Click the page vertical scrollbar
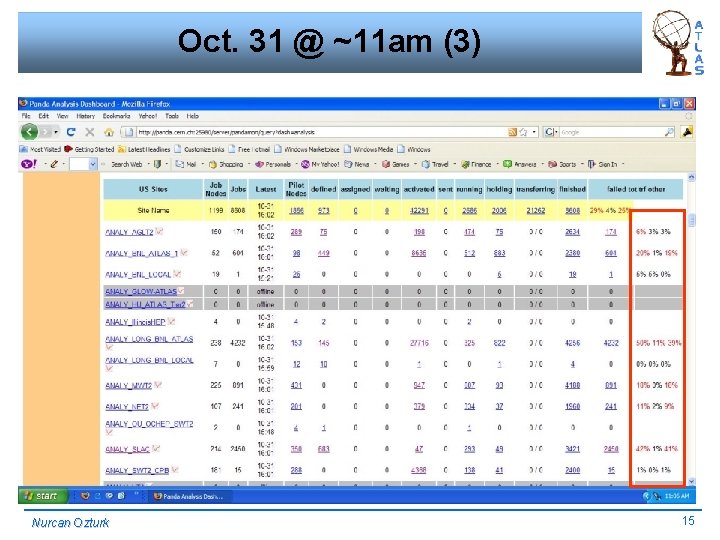The height and width of the screenshot is (540, 720). point(691,329)
